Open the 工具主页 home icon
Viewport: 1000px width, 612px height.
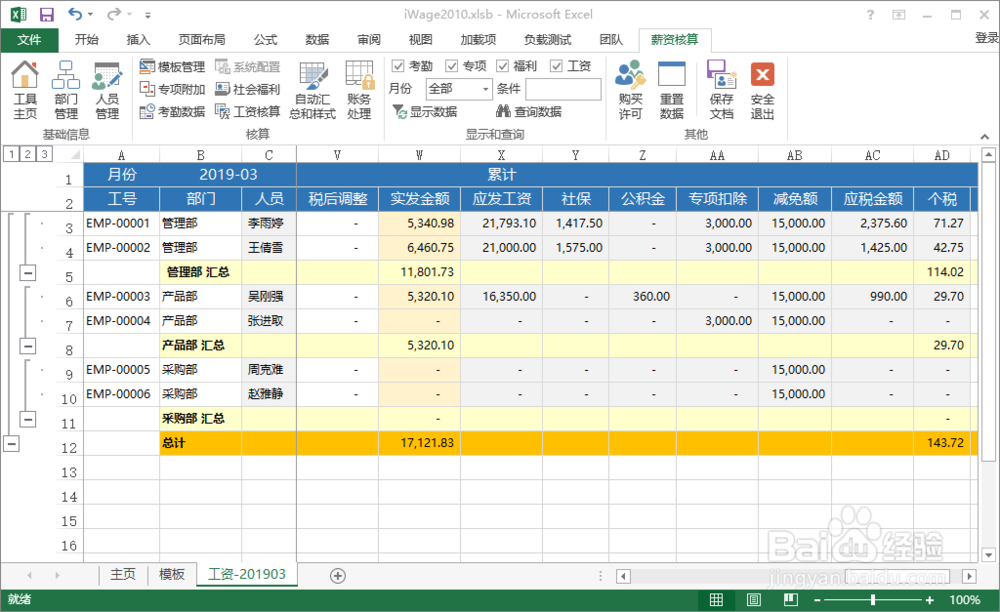[25, 89]
